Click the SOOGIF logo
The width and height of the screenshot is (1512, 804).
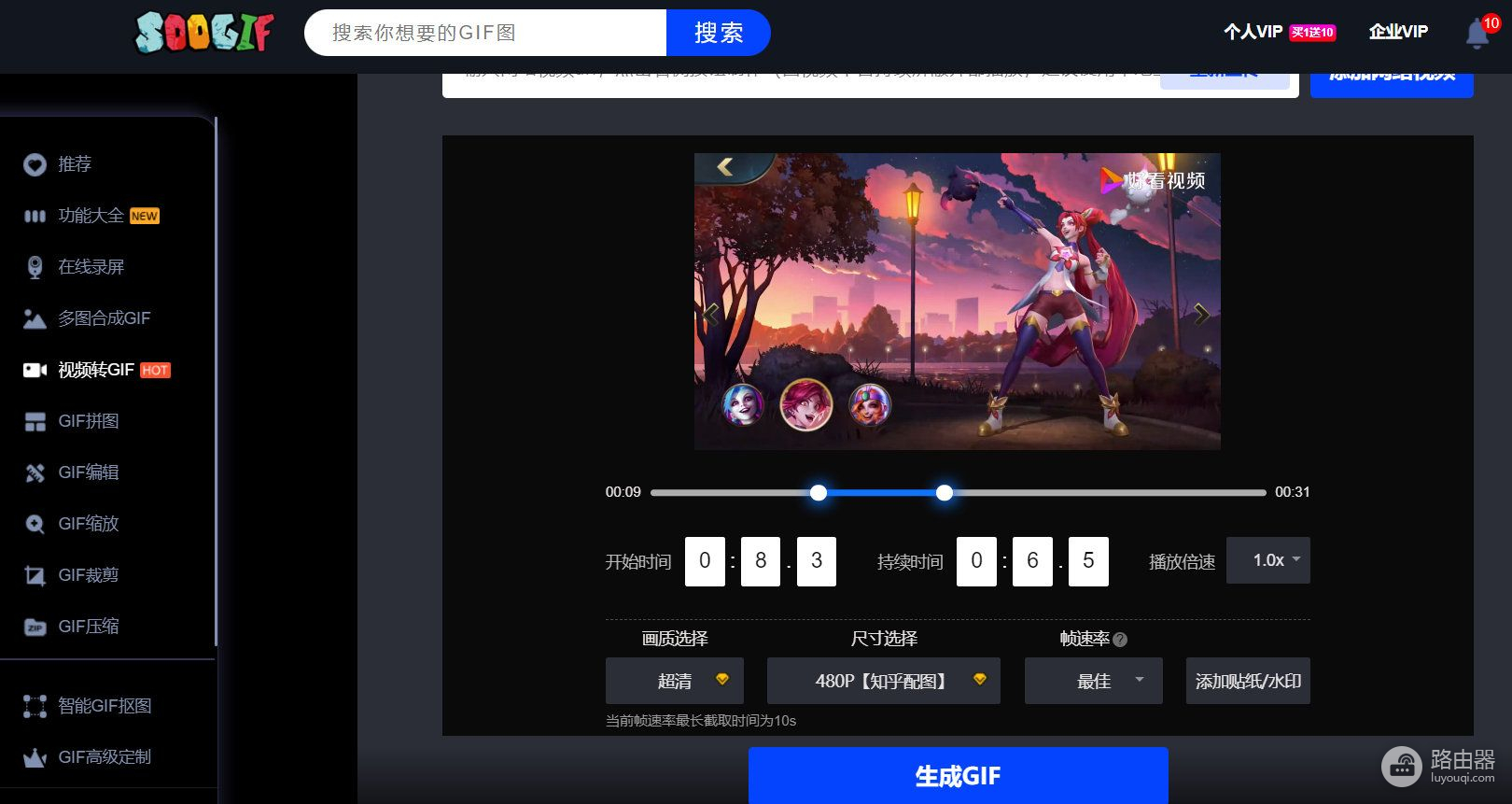coord(204,33)
